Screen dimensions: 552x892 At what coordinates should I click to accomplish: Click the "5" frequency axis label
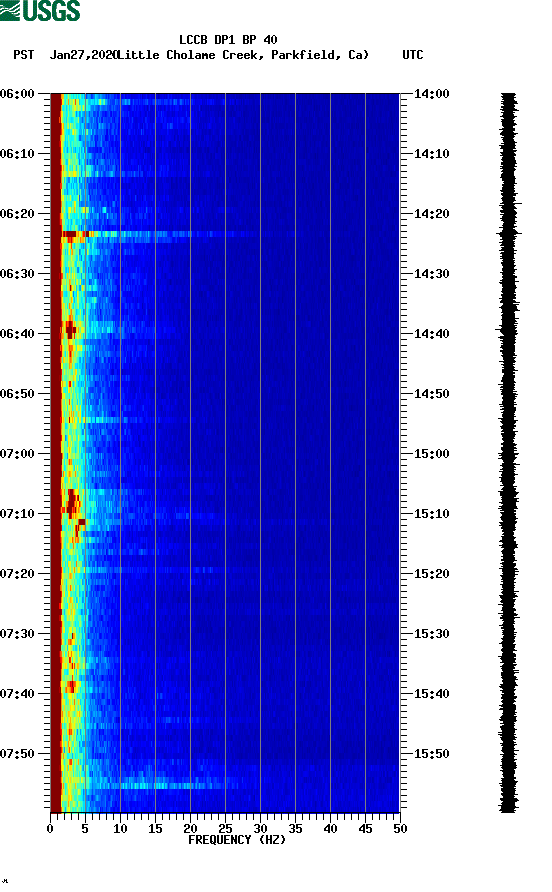85,829
